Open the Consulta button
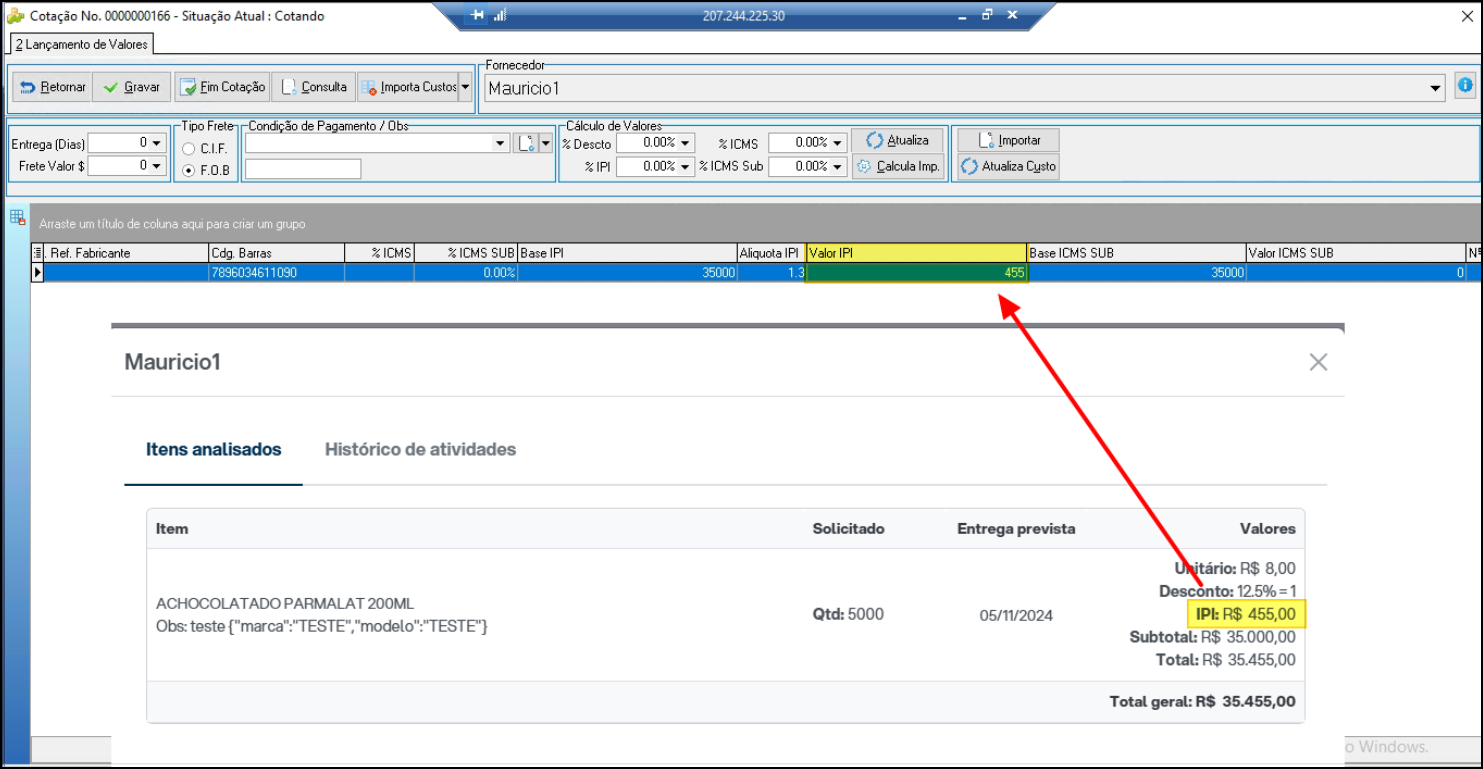 pos(313,87)
